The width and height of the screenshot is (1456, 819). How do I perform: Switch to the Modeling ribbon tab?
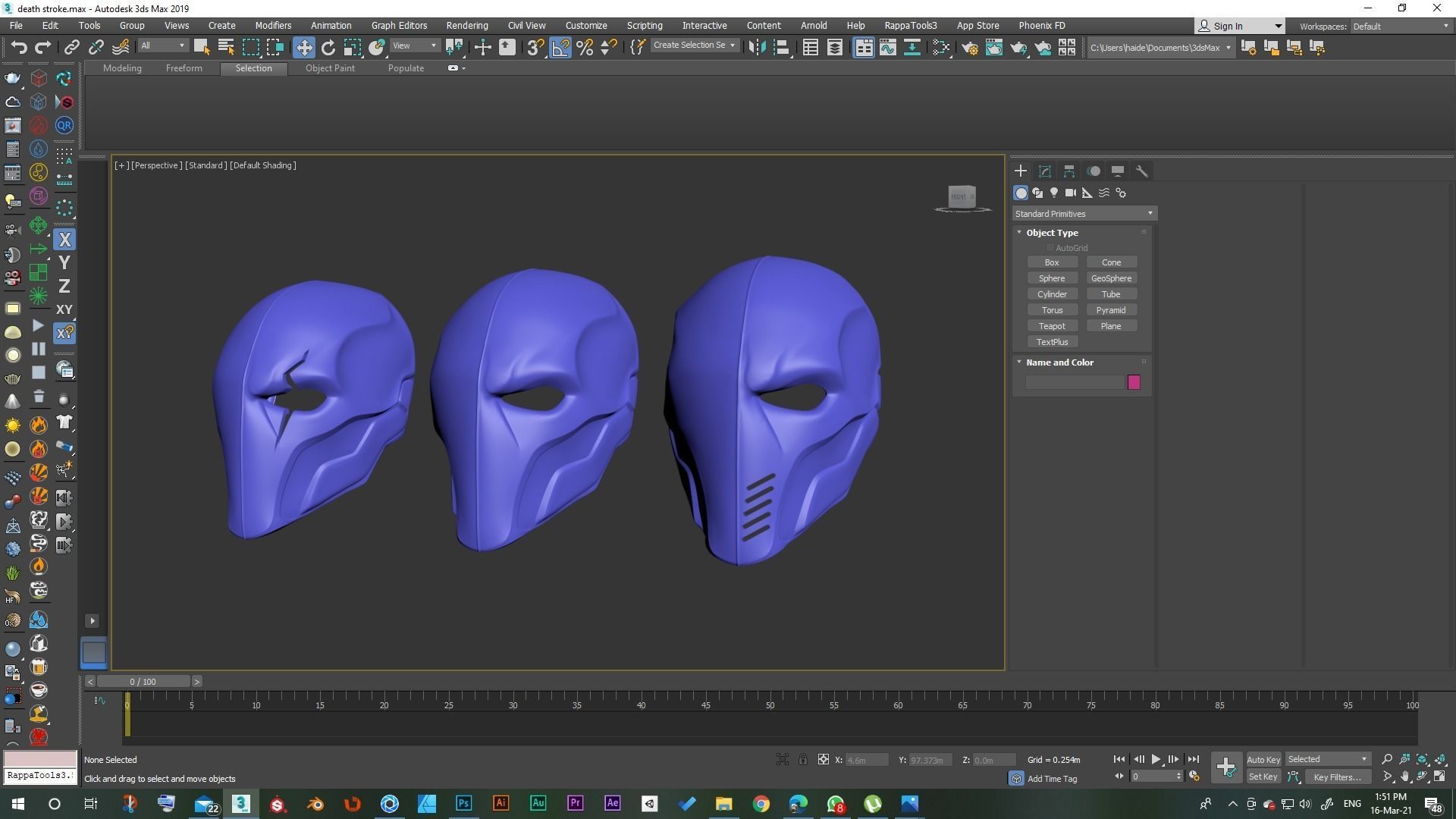coord(122,68)
